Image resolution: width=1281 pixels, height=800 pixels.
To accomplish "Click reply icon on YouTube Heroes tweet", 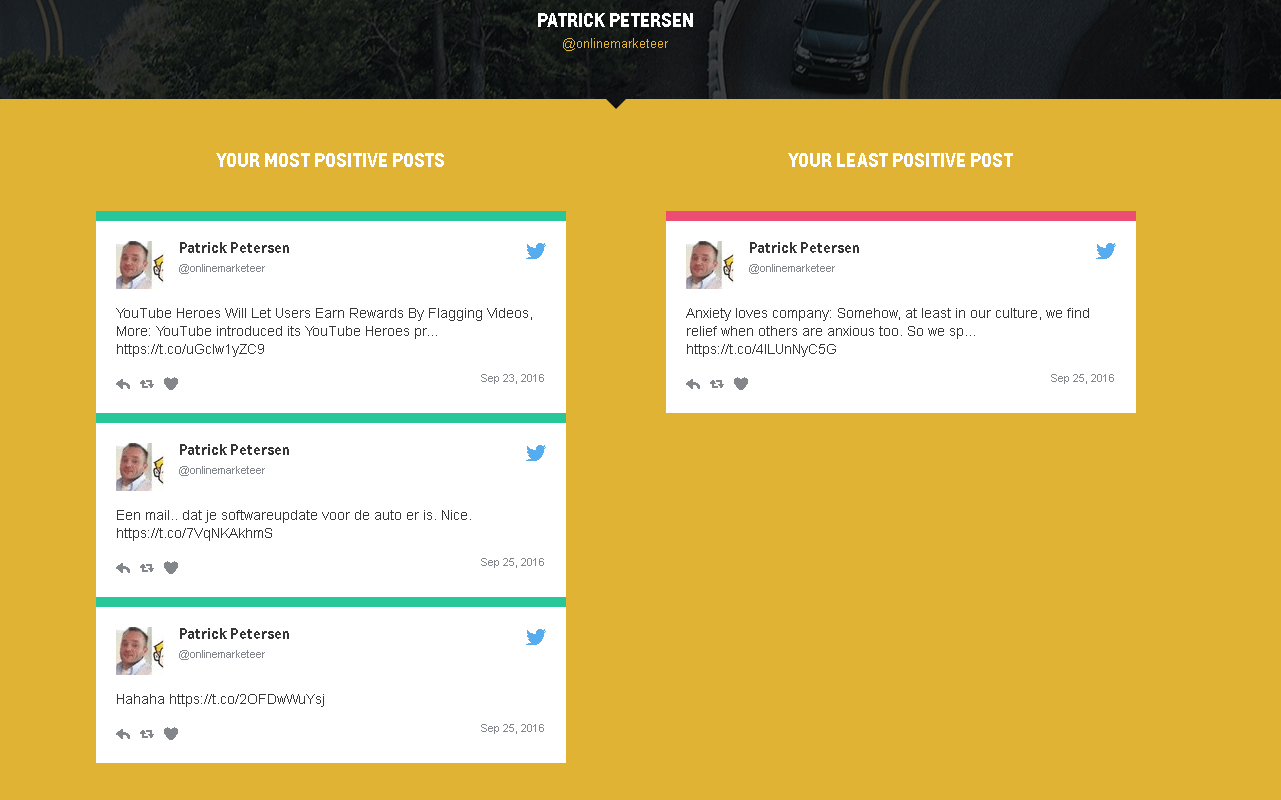I will (123, 384).
